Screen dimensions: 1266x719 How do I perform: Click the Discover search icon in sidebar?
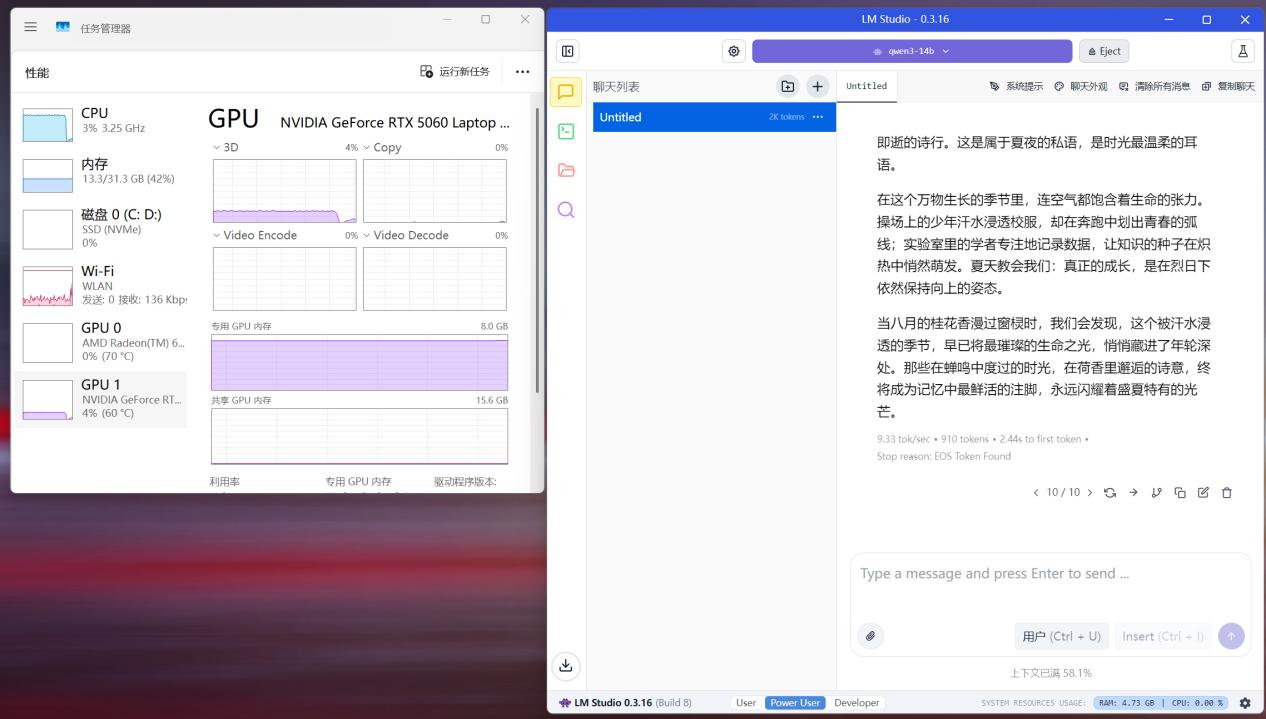(x=566, y=210)
